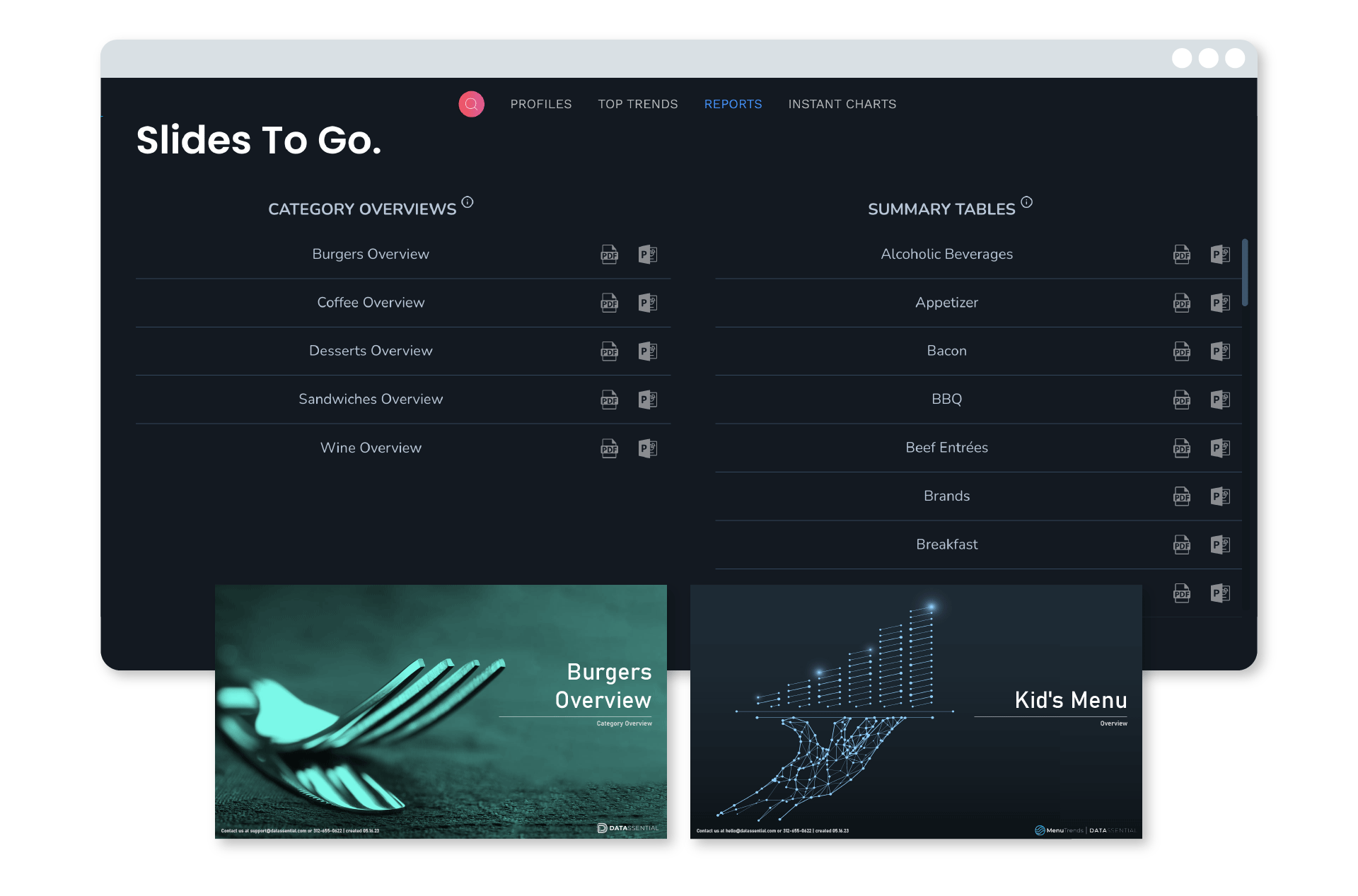
Task: Download BBQ summary table PDF
Action: point(1181,400)
